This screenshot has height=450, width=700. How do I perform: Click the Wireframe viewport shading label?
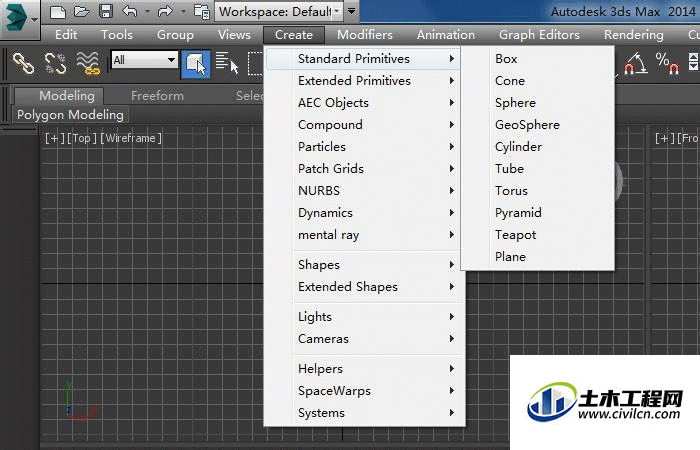coord(131,138)
